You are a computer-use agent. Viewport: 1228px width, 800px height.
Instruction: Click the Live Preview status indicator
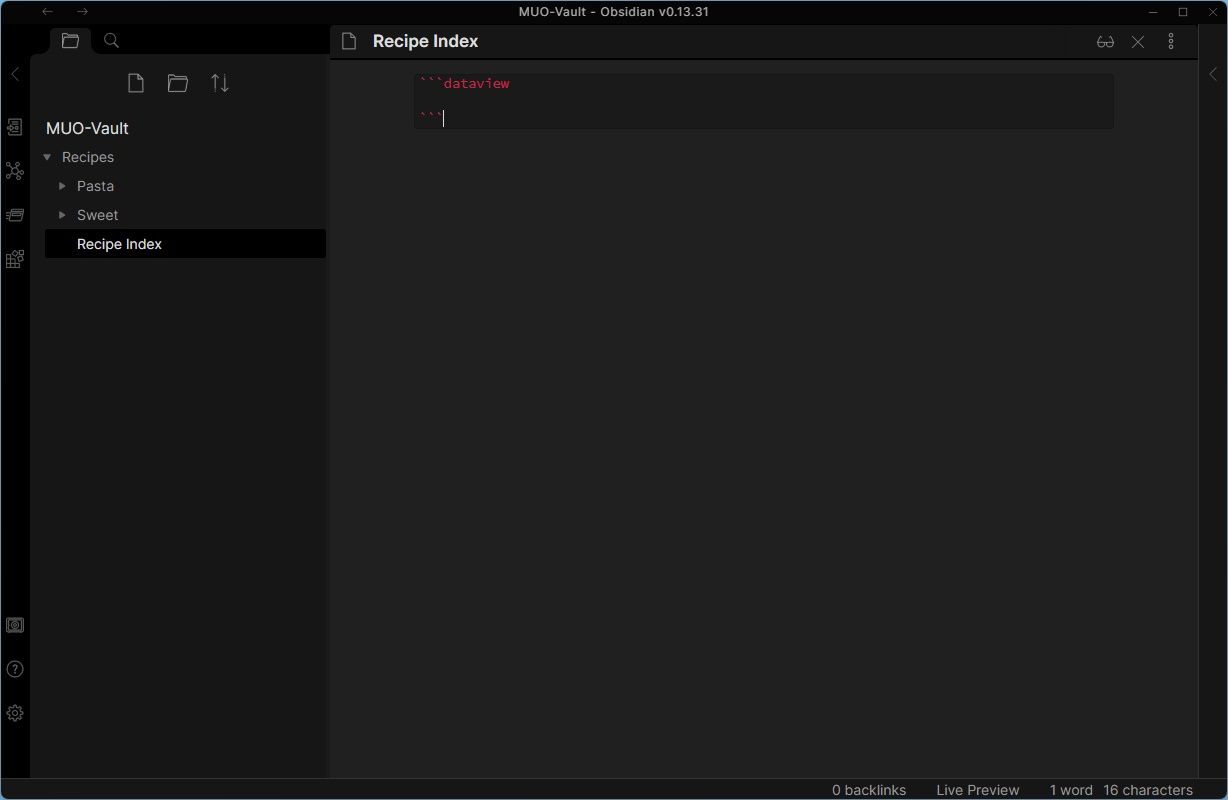pos(978,790)
